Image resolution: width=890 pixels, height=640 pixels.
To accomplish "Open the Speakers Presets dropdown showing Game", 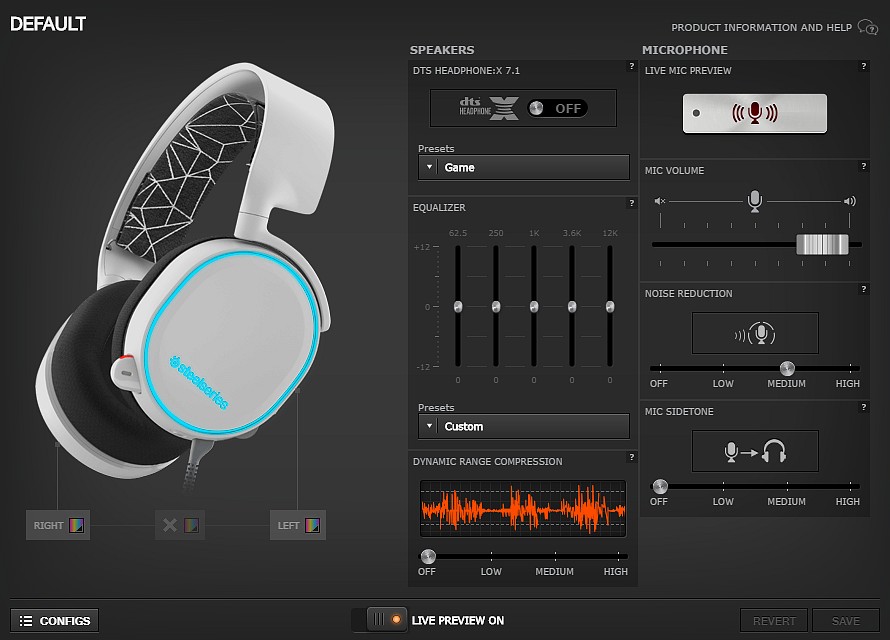I will [x=522, y=167].
